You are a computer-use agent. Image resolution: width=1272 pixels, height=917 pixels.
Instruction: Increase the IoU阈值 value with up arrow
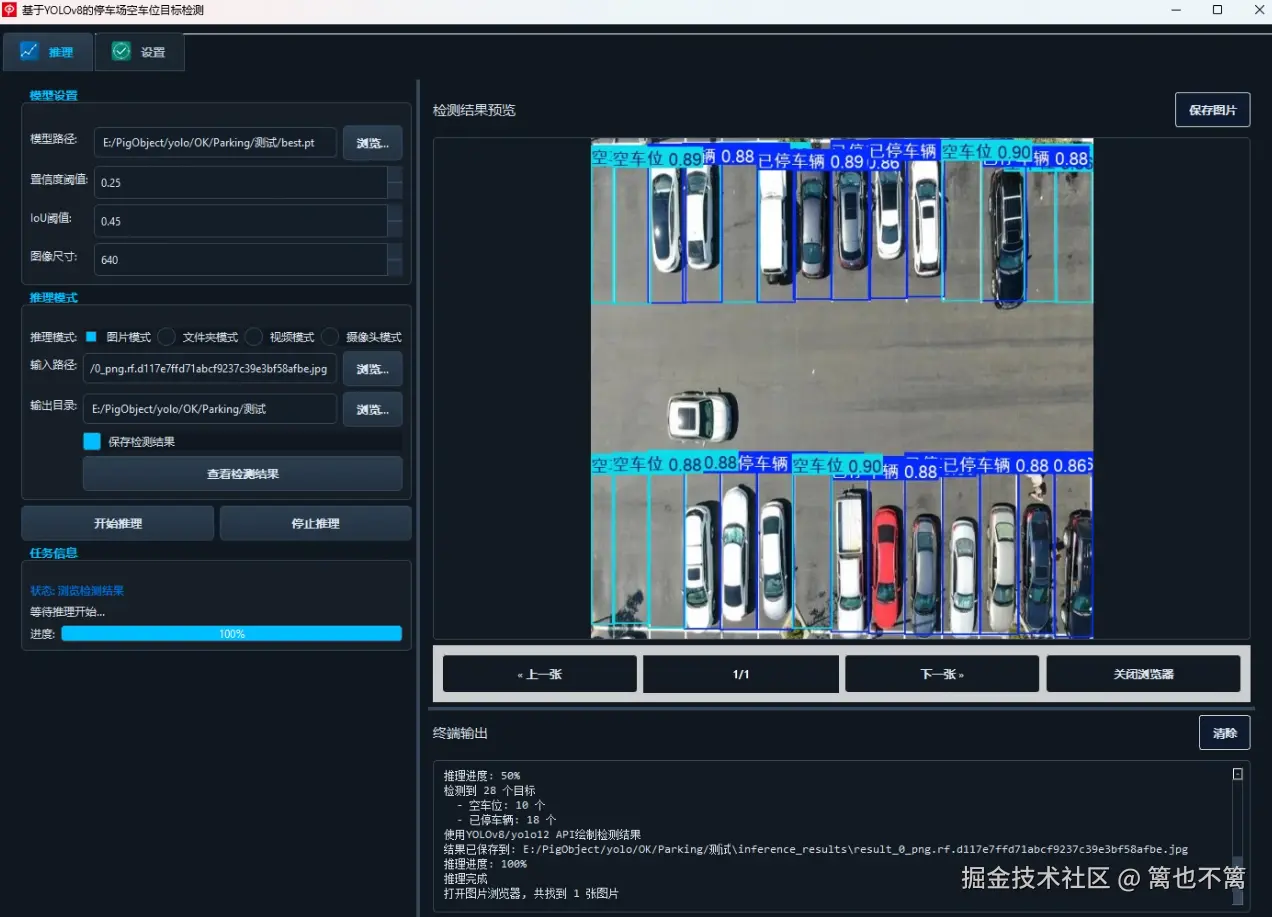395,213
